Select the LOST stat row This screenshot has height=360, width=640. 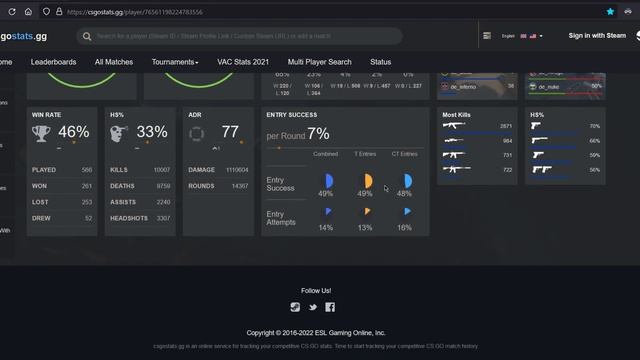62,202
